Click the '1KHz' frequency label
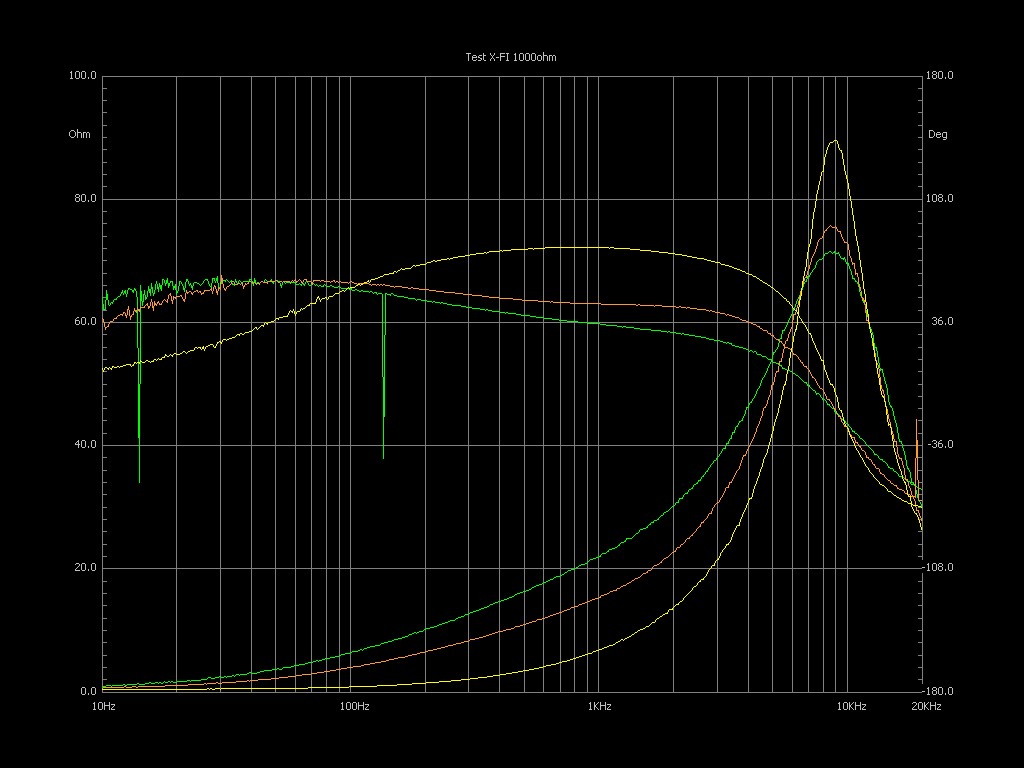 (599, 707)
